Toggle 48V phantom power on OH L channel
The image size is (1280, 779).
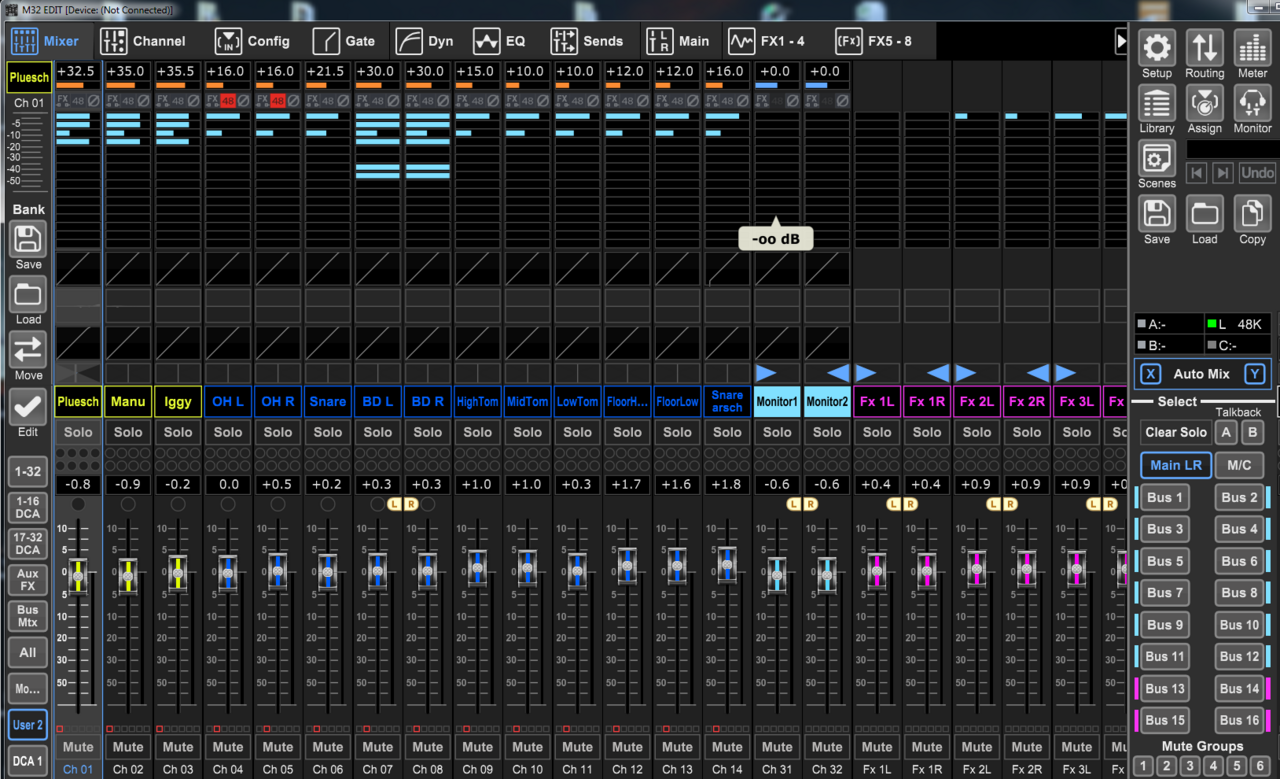click(228, 100)
